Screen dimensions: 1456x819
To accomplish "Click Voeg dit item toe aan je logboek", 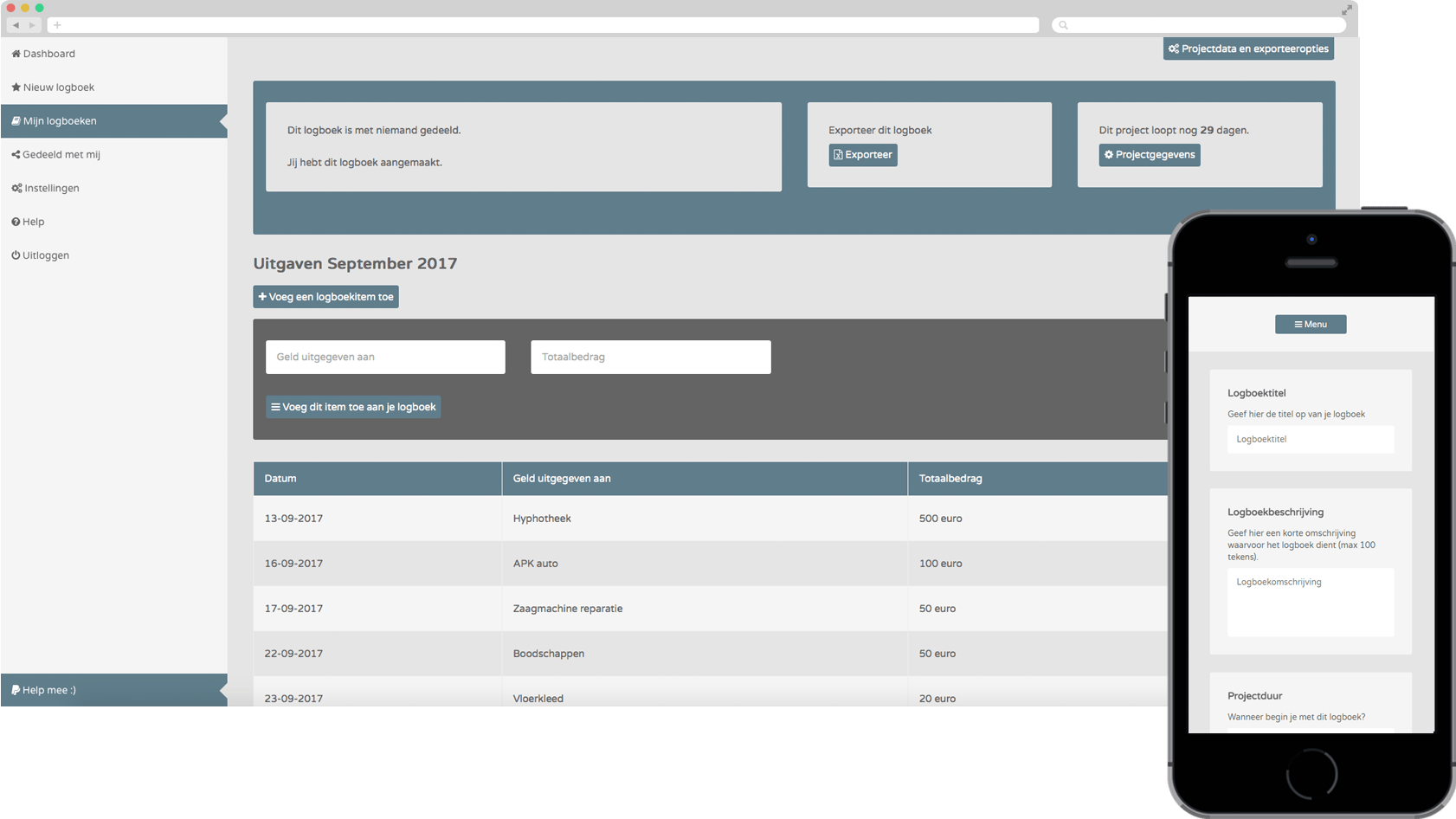I will click(353, 407).
